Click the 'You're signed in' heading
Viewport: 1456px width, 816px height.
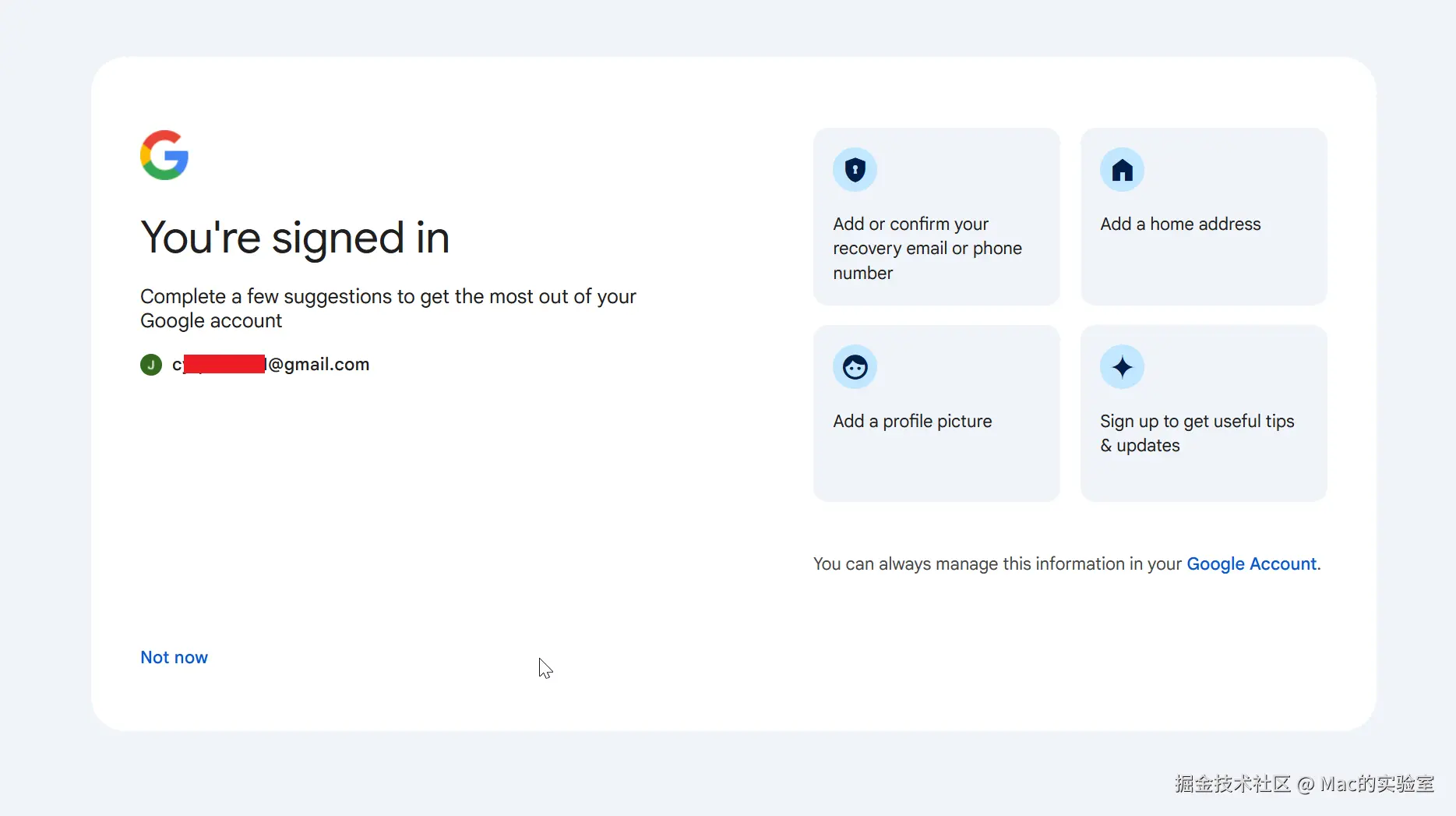click(295, 238)
